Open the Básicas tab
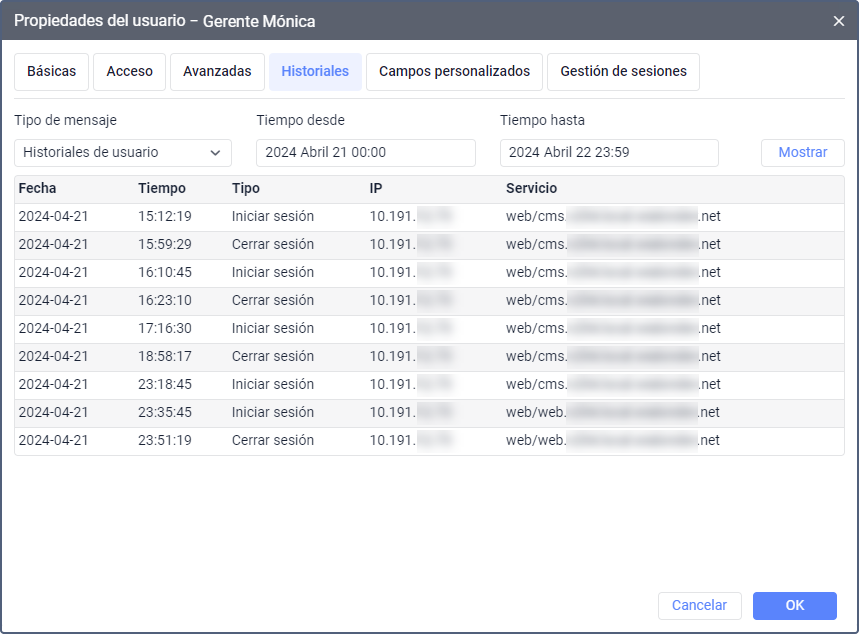Viewport: 859px width, 634px height. coord(51,72)
